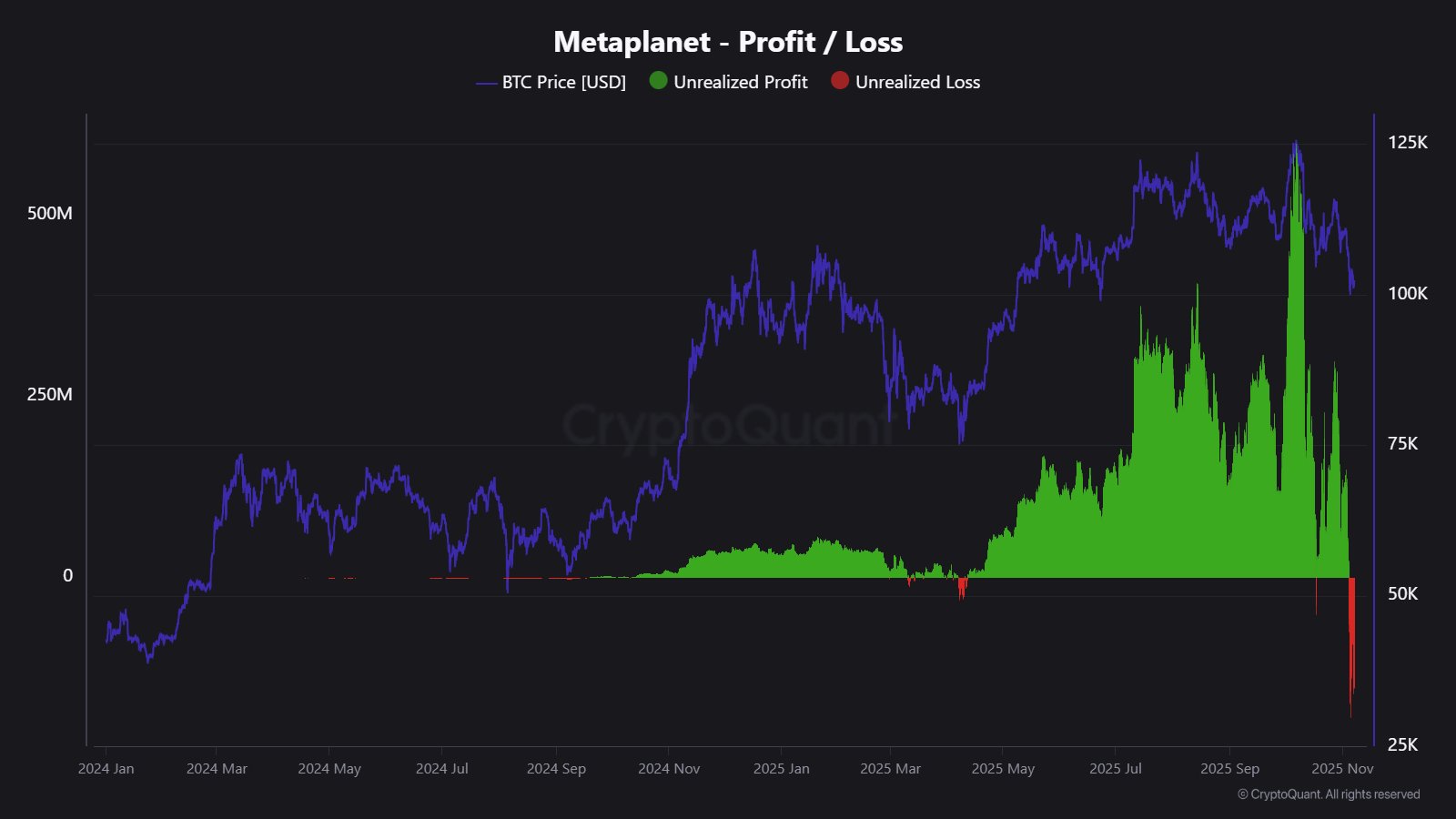Click the 0 baseline axis label
1456x819 pixels.
(67, 575)
